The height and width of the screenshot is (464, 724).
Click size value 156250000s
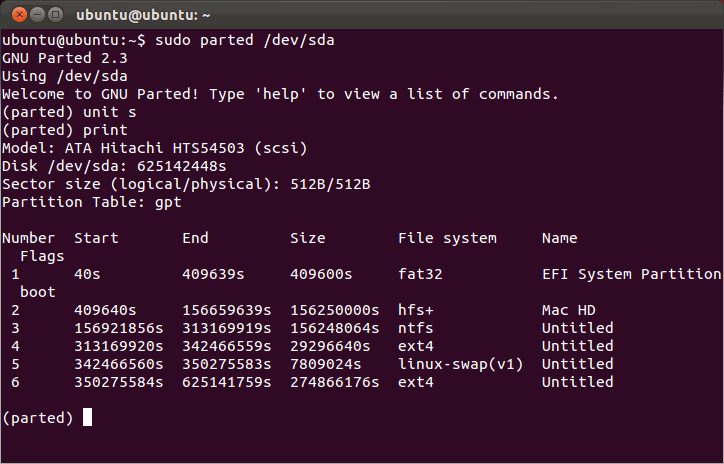335,310
